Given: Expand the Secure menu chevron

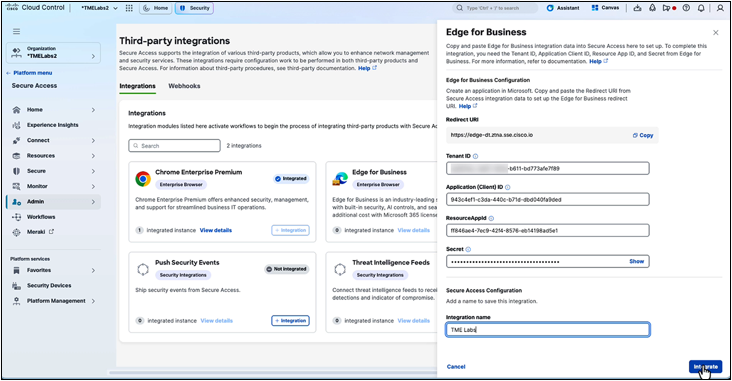Looking at the screenshot, I should [93, 171].
